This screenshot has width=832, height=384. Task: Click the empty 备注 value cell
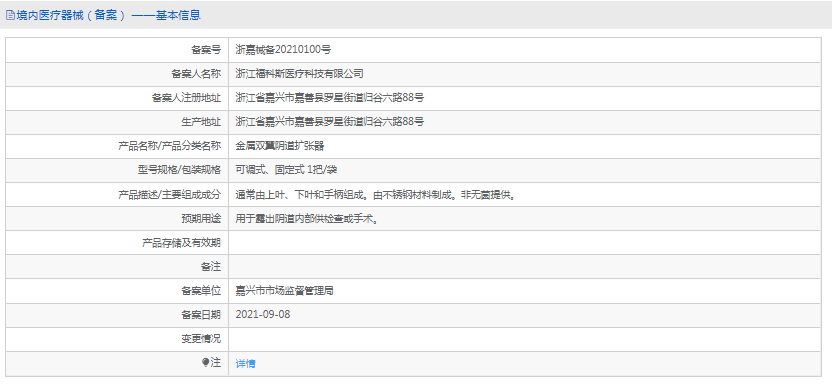point(525,267)
